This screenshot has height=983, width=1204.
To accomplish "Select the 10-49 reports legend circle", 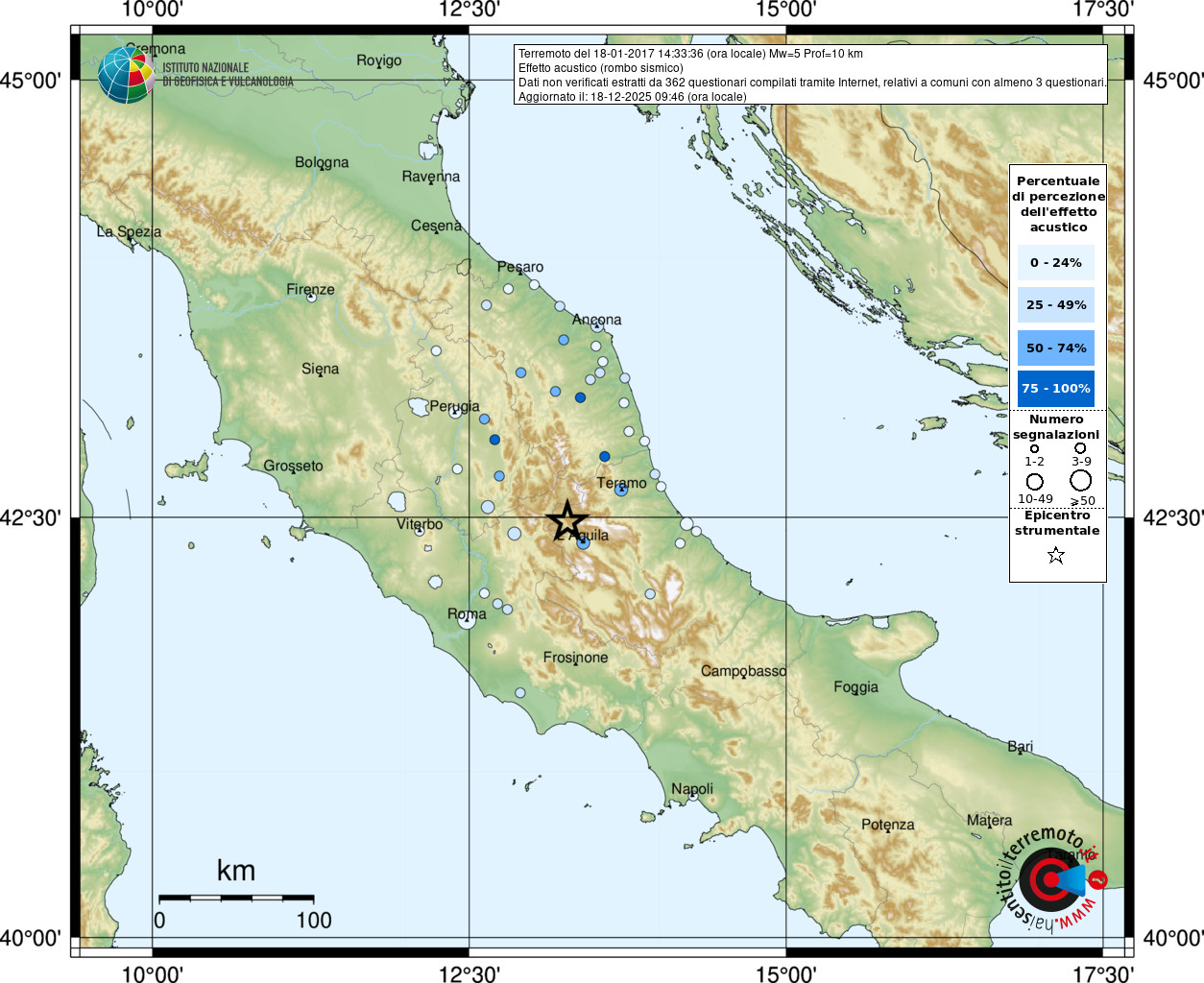I will tap(1034, 481).
